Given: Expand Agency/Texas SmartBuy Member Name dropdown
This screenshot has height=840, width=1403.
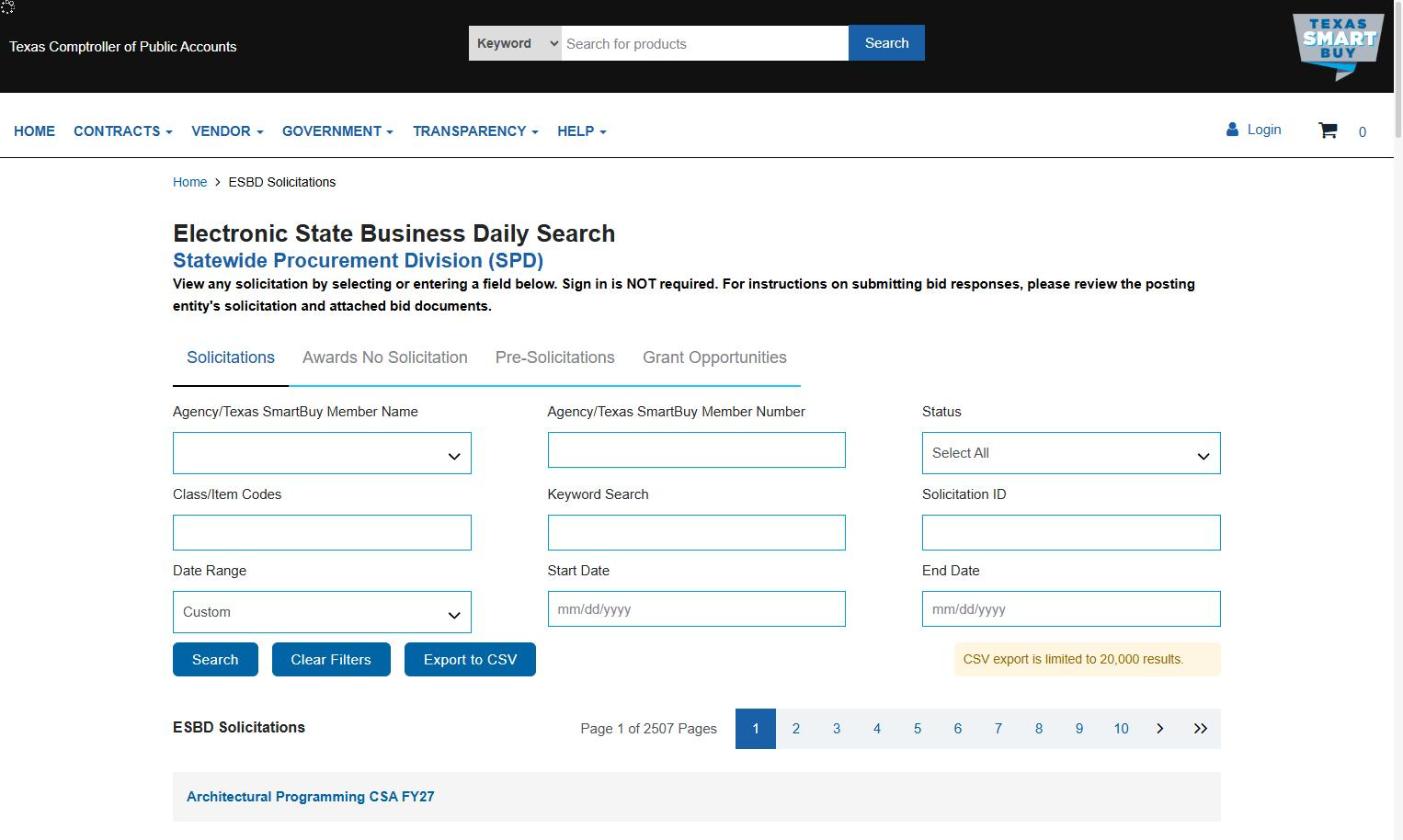Looking at the screenshot, I should coord(322,453).
